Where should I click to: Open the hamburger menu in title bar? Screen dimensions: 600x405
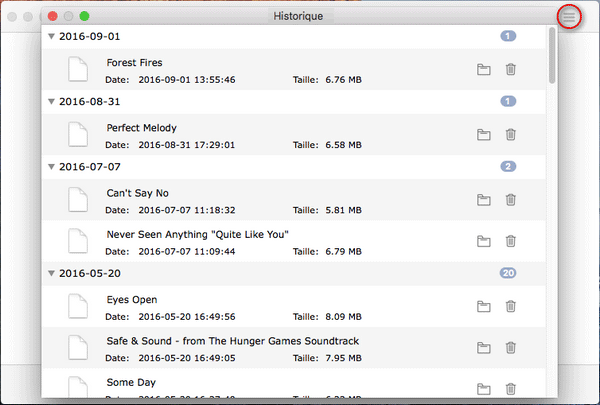point(569,17)
